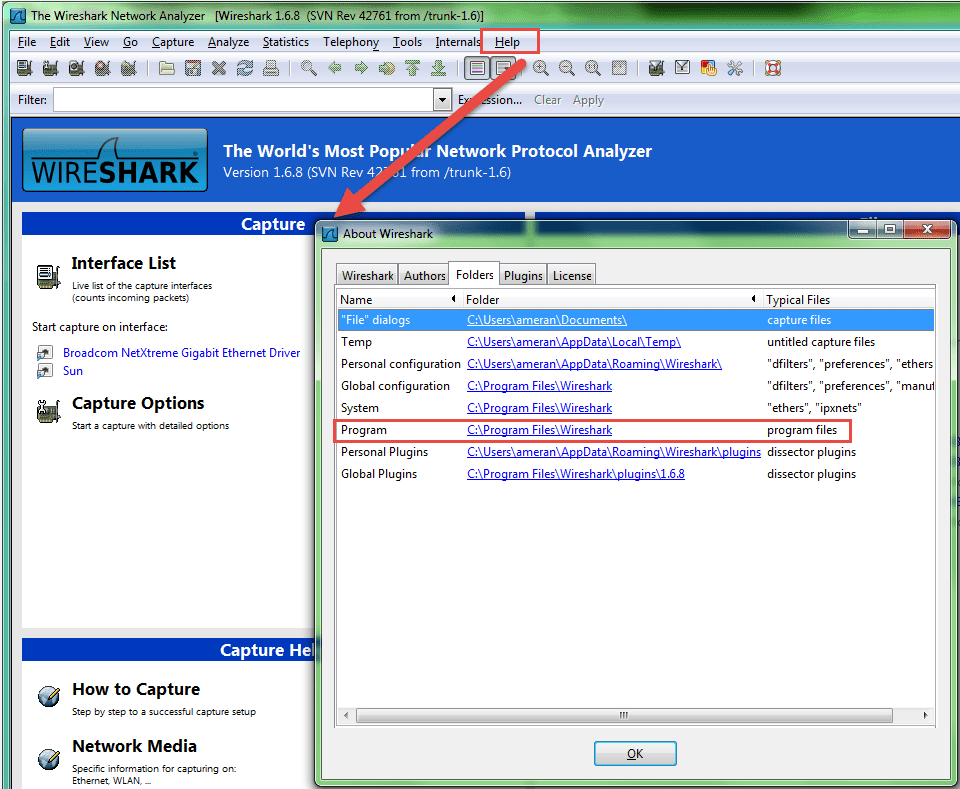Image resolution: width=960 pixels, height=789 pixels.
Task: Click the Preferences tools icon in toolbar
Action: tap(735, 68)
